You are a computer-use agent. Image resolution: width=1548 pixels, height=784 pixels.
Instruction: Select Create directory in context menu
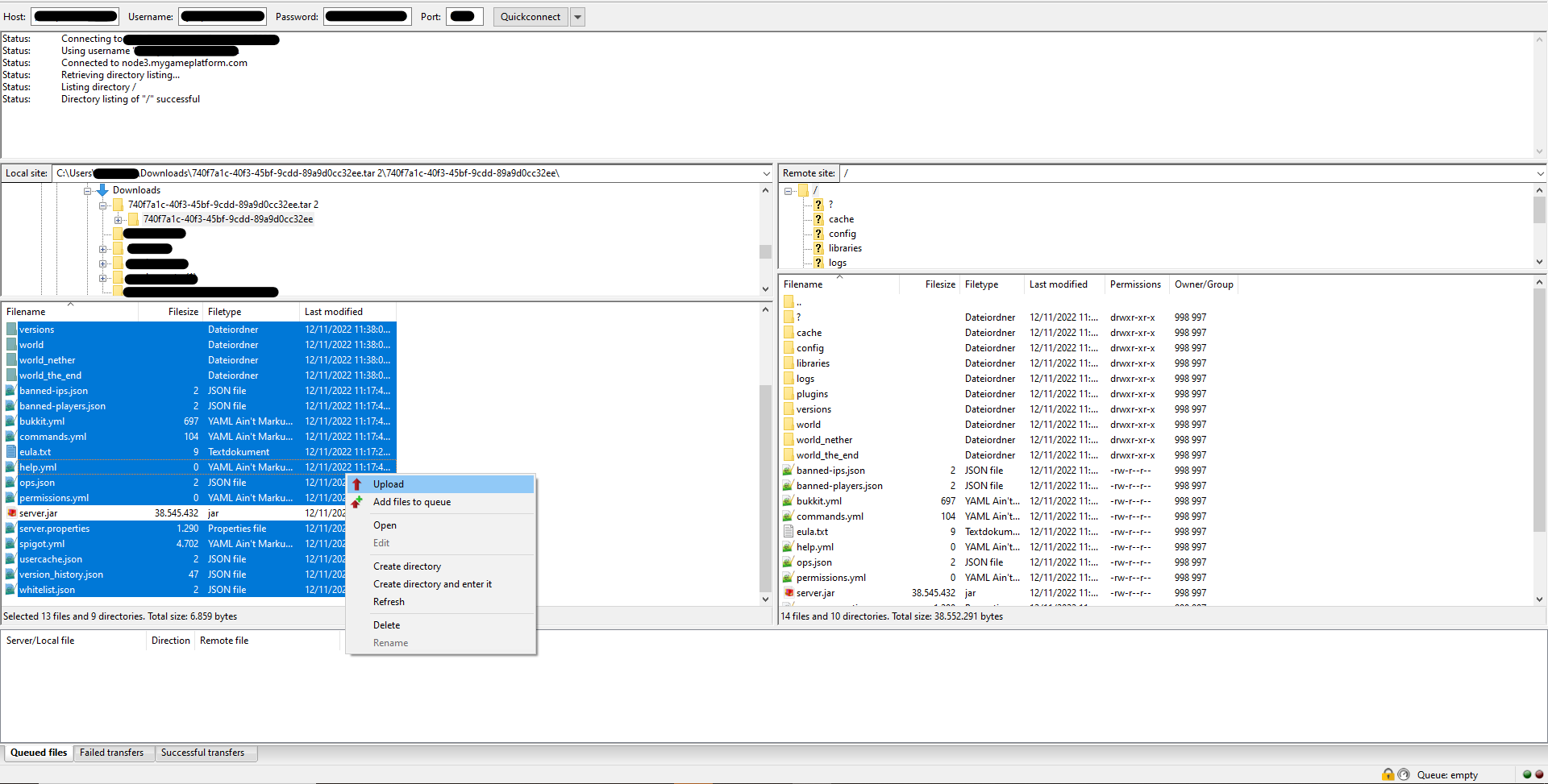(441, 566)
